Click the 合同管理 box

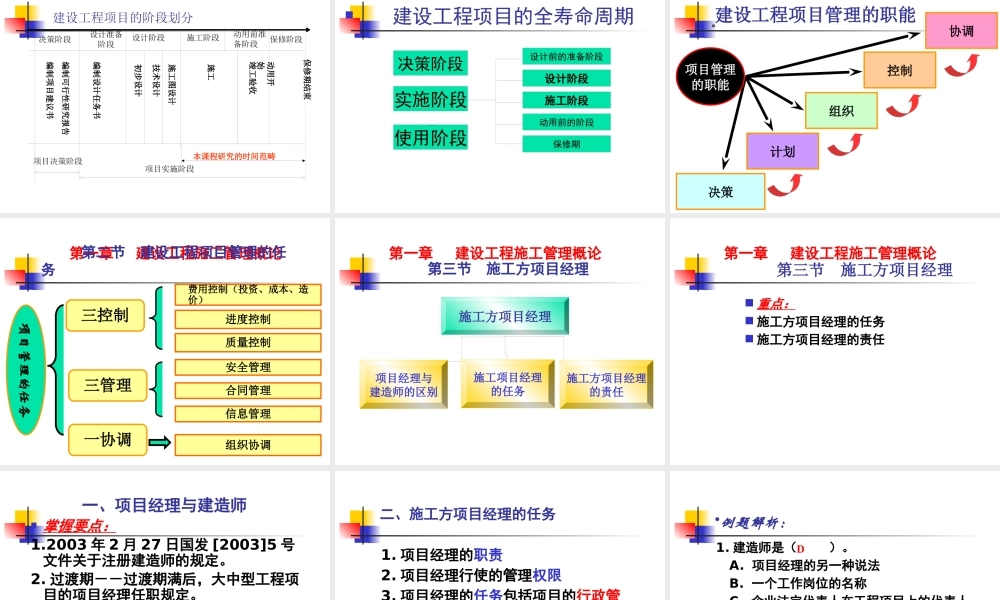pyautogui.click(x=248, y=390)
